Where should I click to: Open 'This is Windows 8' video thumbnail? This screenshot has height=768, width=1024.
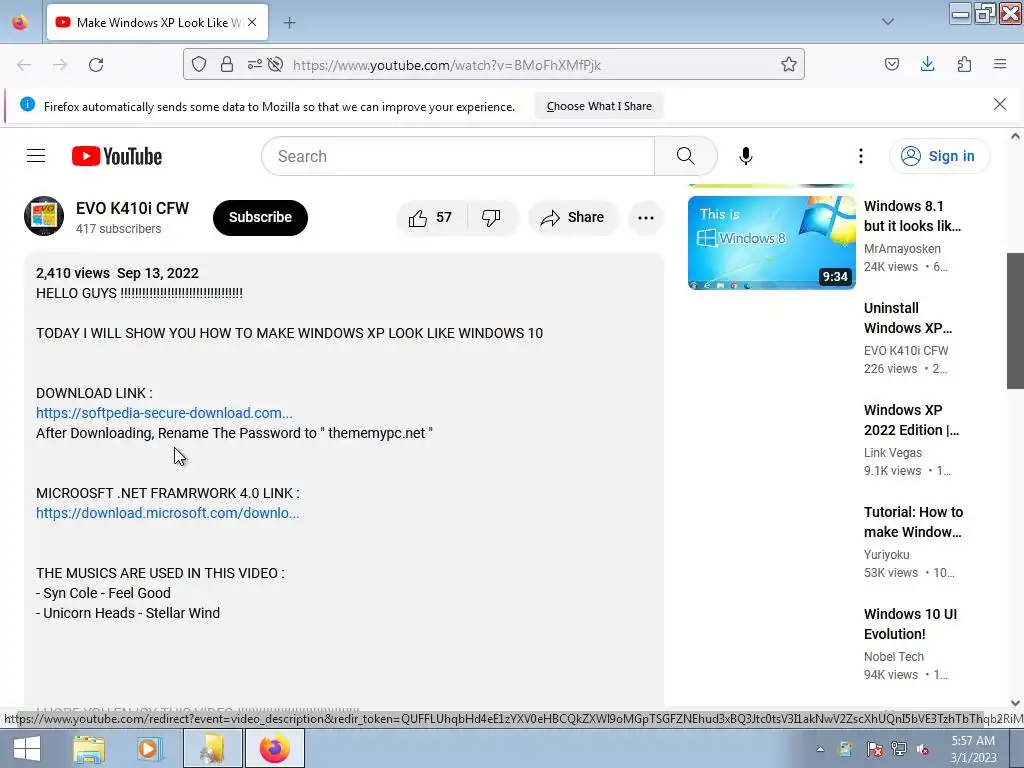[771, 242]
